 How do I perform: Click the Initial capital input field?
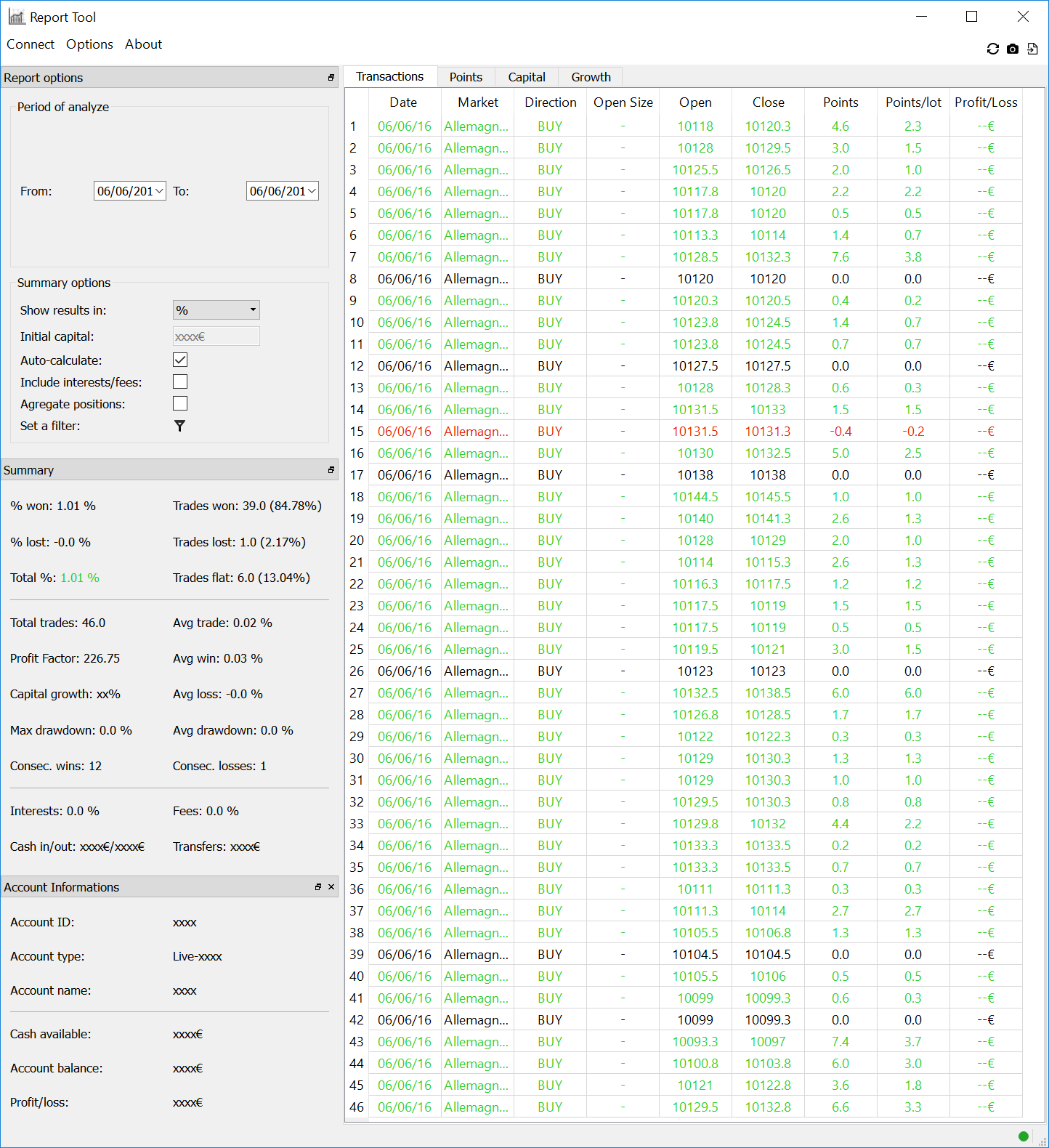(x=216, y=336)
